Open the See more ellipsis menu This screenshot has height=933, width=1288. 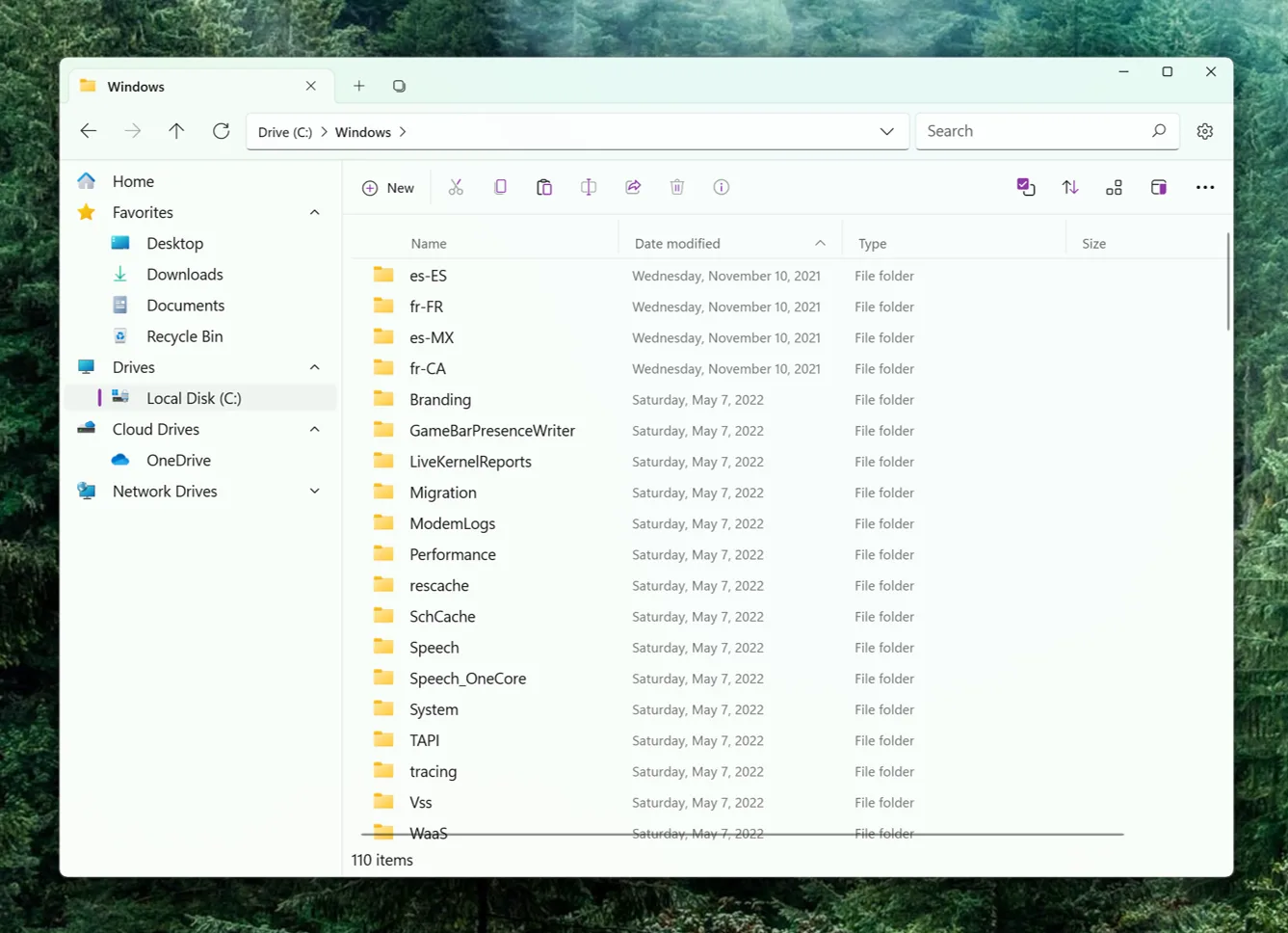1205,186
